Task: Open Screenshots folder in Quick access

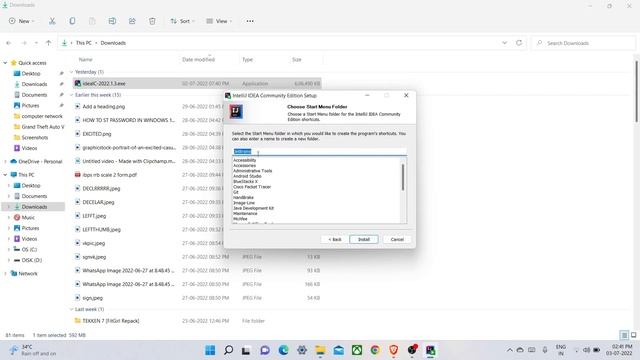Action: tap(34, 138)
